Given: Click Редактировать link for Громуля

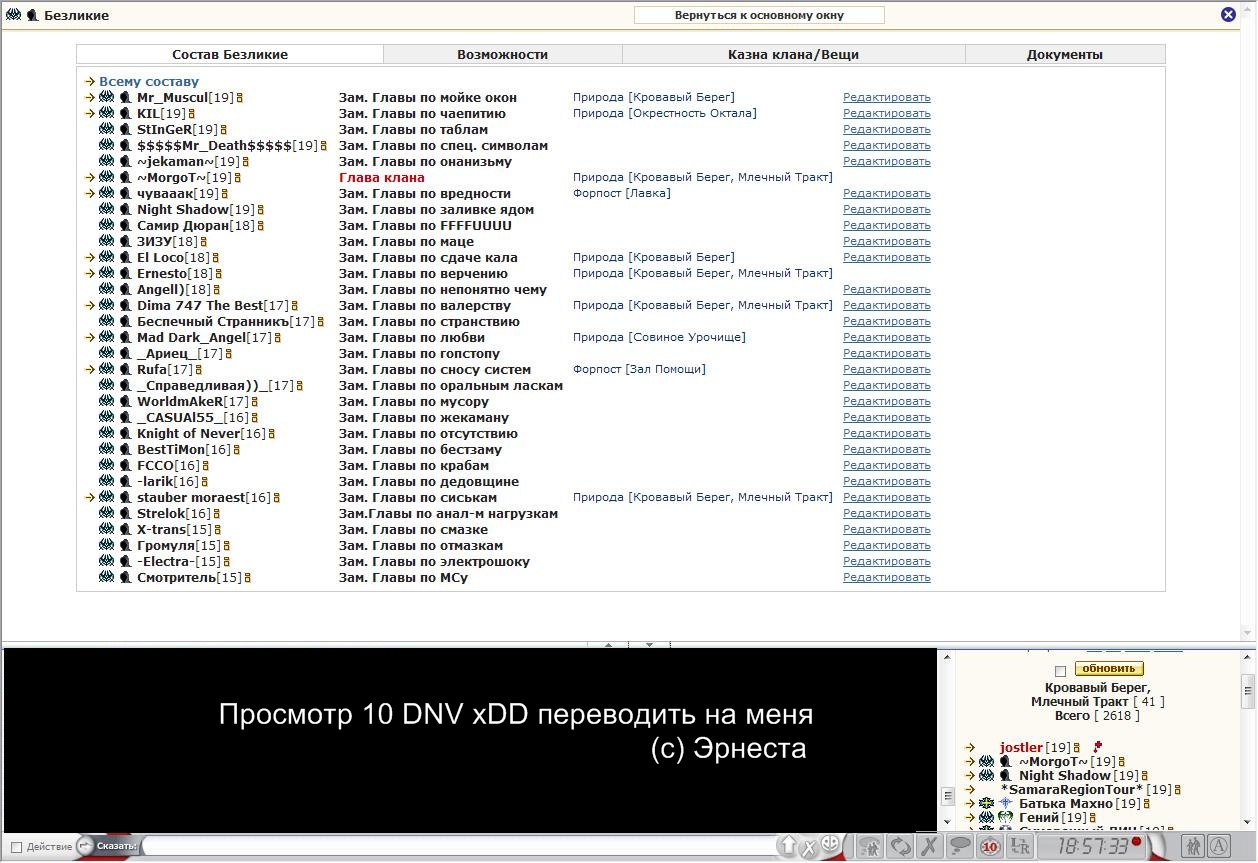Looking at the screenshot, I should 887,546.
